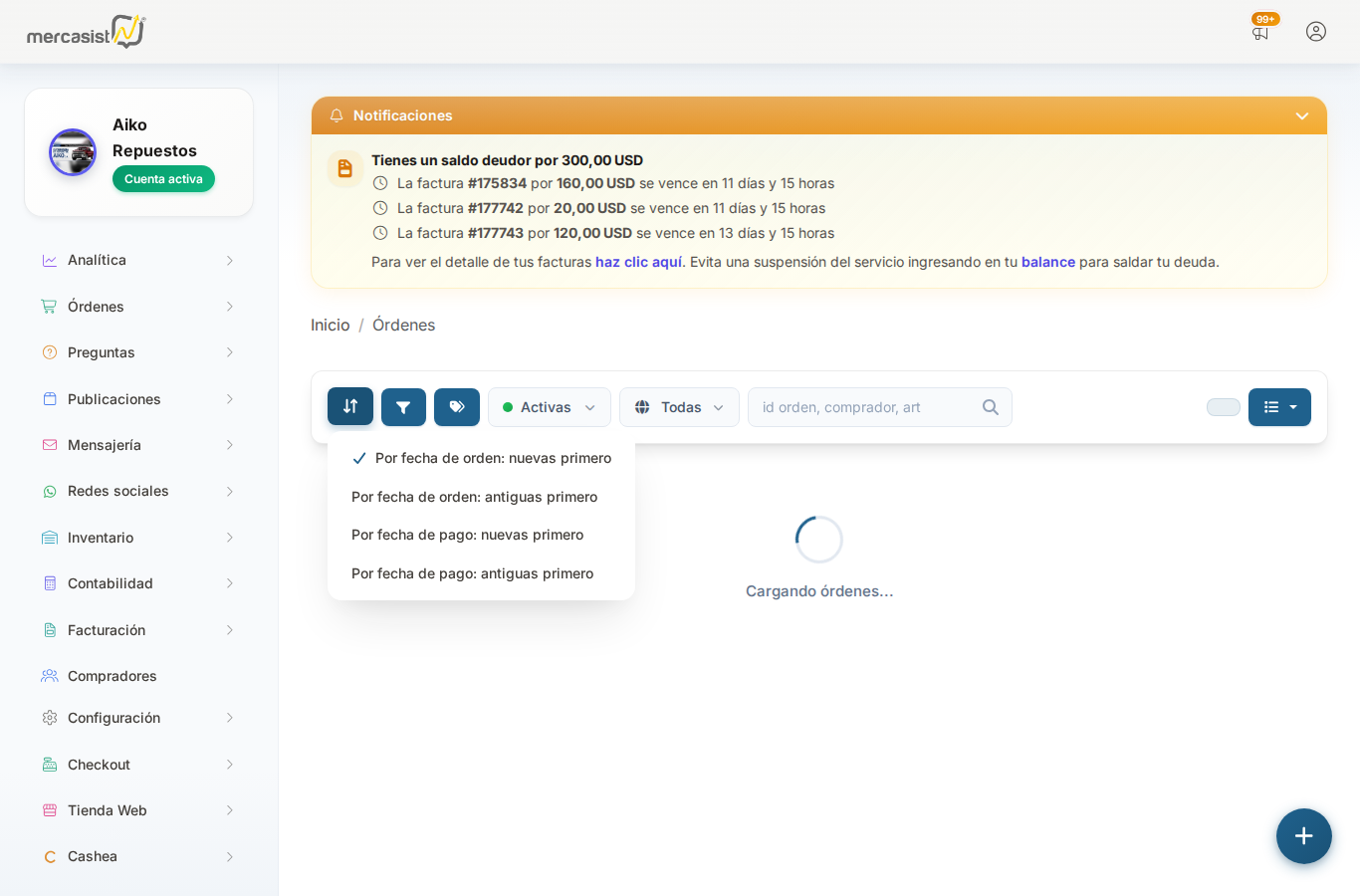Open the list view mode dropdown
The image size is (1360, 896).
pyautogui.click(x=1279, y=407)
